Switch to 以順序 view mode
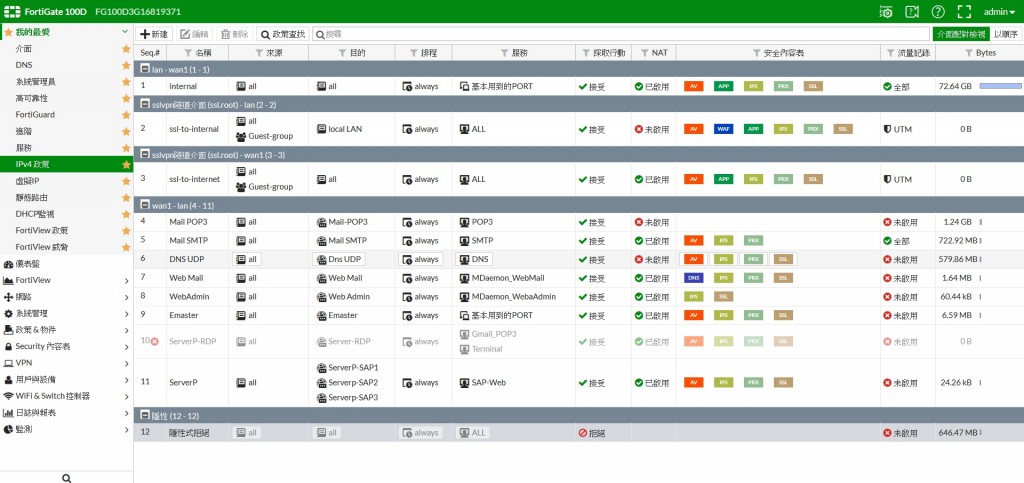The height and width of the screenshot is (483, 1024). (1006, 34)
